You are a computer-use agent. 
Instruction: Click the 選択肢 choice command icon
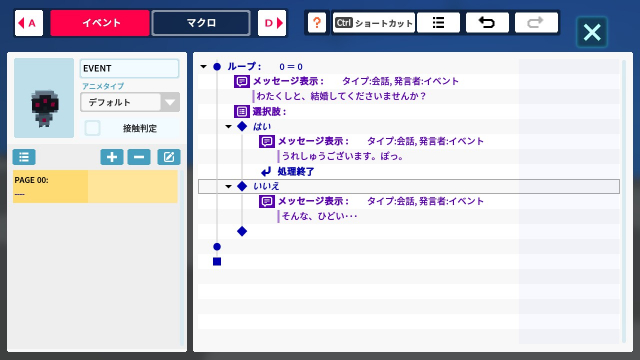coord(242,111)
